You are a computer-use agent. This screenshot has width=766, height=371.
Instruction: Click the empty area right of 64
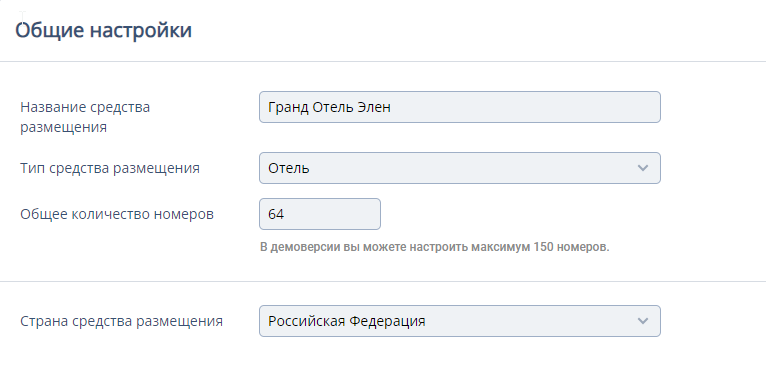[332, 214]
